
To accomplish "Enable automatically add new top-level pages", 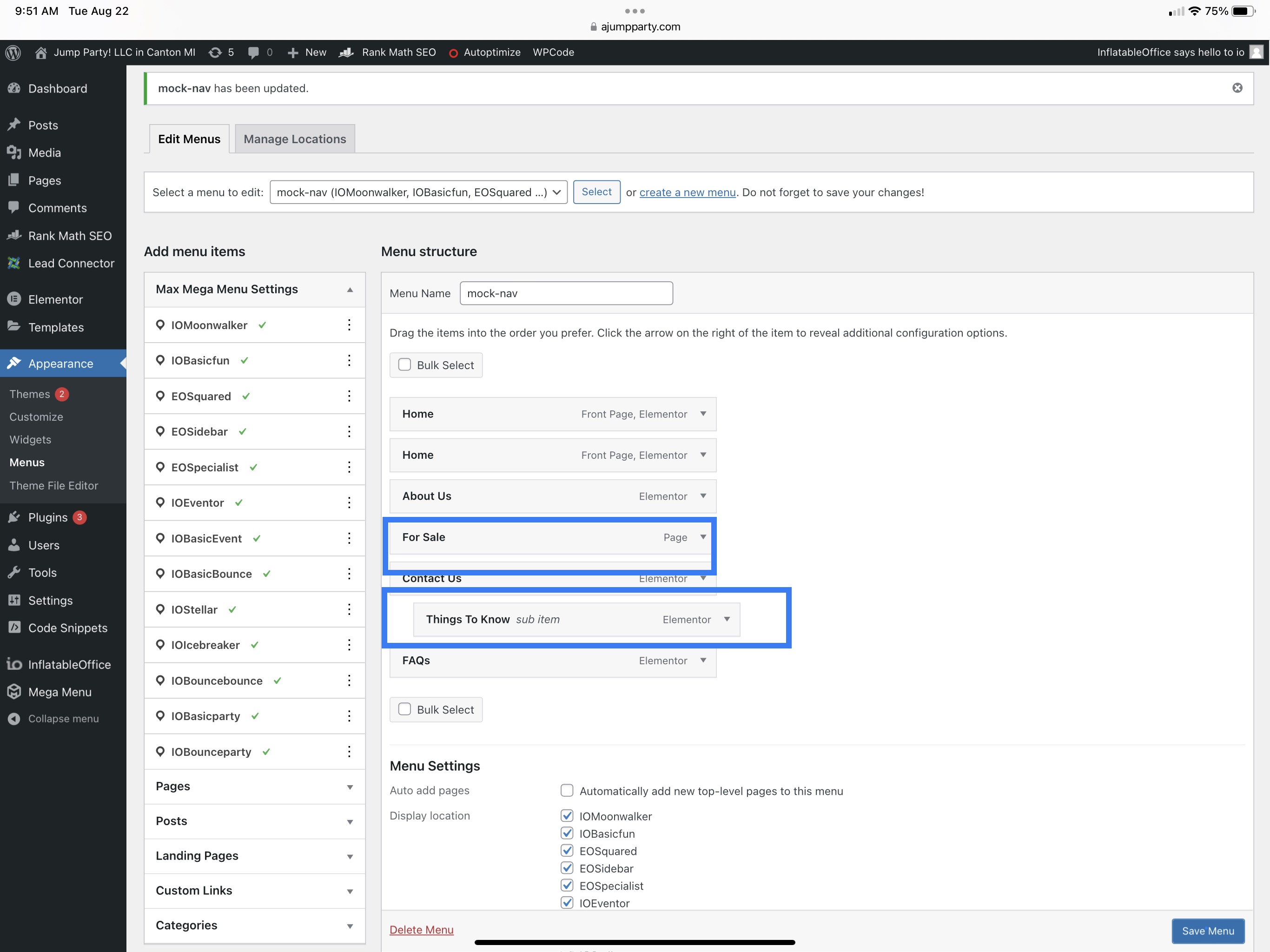I will click(567, 791).
